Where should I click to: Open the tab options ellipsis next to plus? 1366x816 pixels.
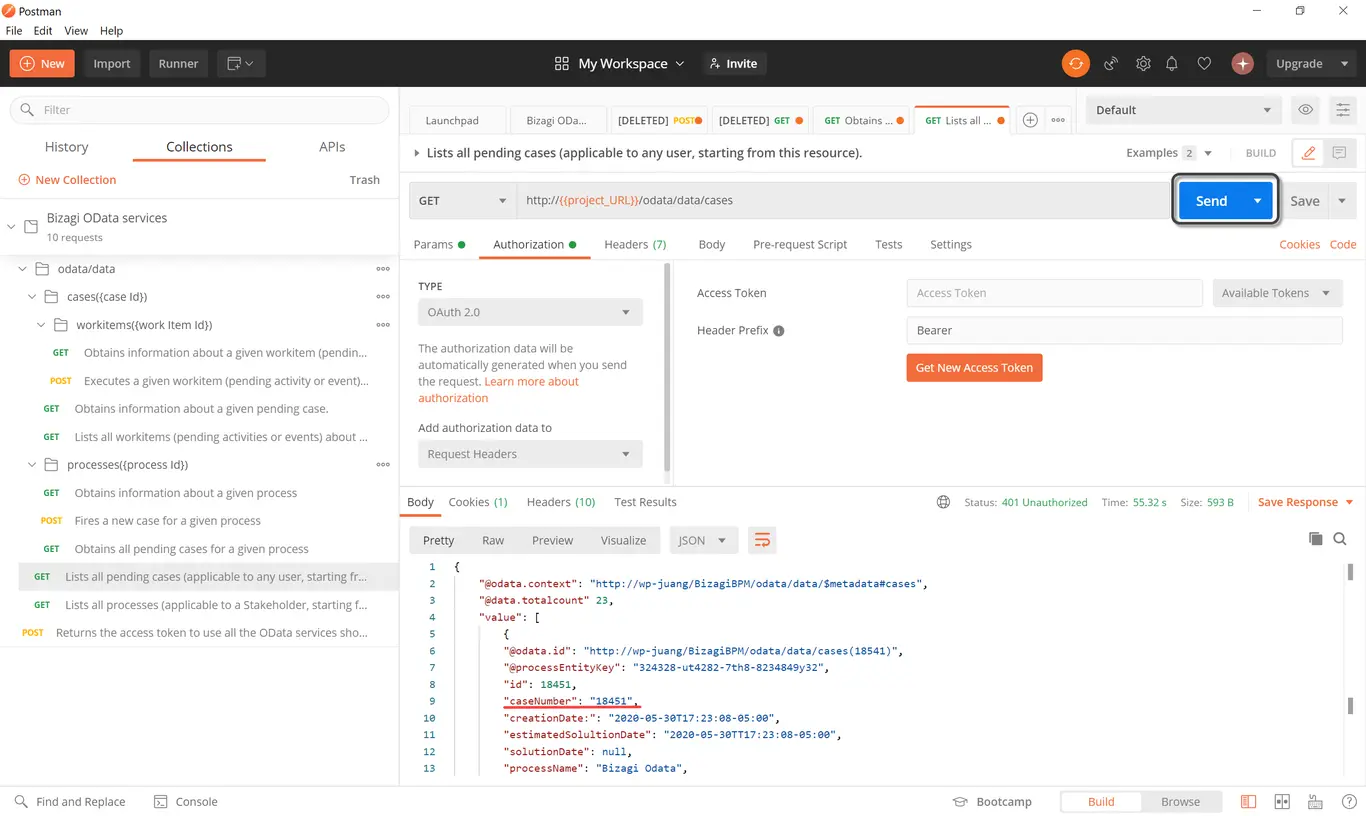pyautogui.click(x=1058, y=120)
